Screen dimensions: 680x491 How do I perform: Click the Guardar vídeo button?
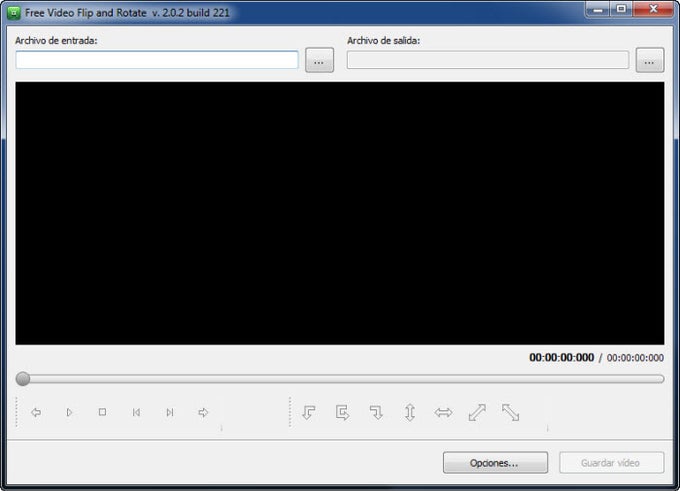tap(612, 463)
